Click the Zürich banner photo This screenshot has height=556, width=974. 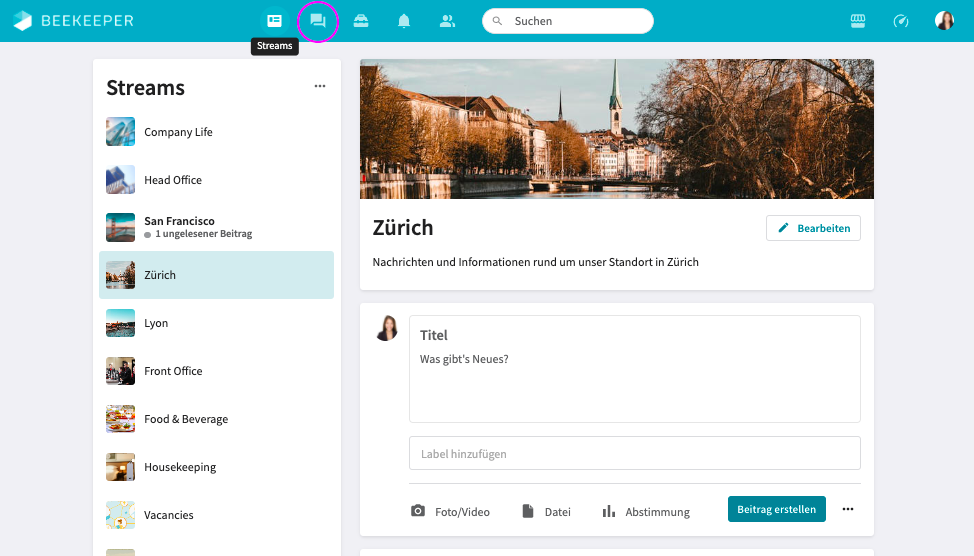coord(617,129)
